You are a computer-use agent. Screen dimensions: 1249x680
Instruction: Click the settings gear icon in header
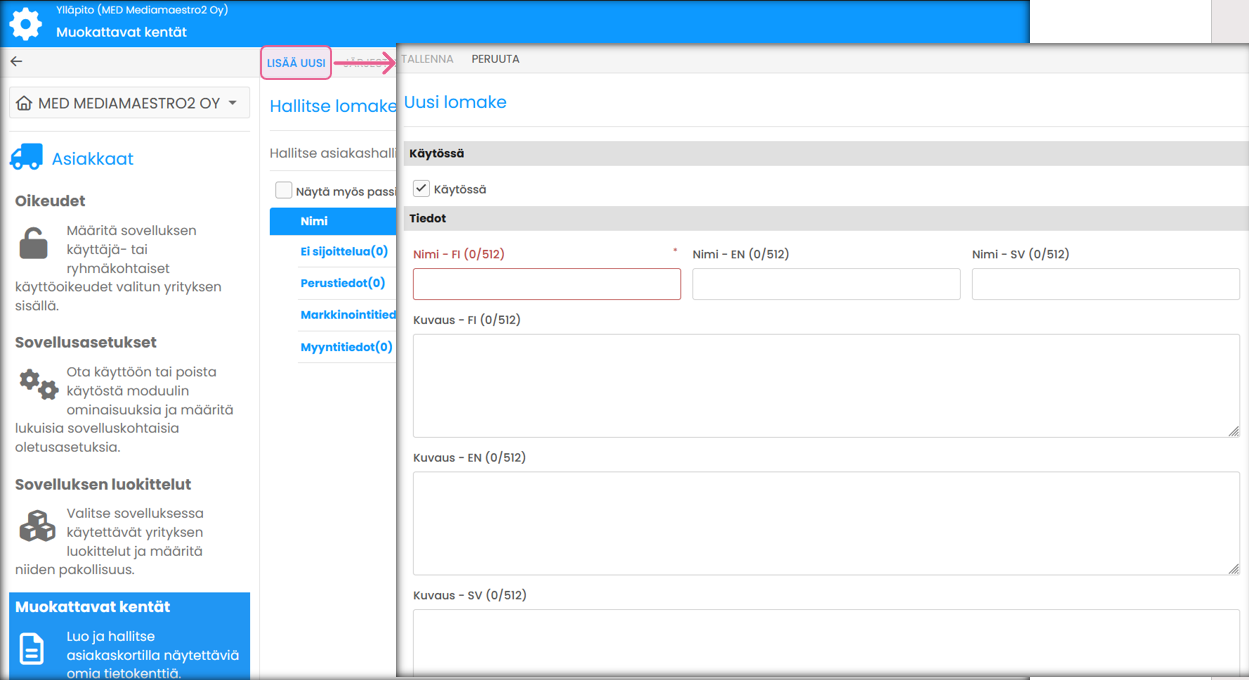coord(25,23)
